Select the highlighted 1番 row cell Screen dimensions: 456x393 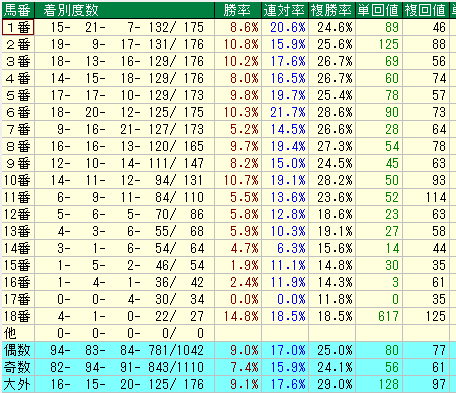pyautogui.click(x=18, y=27)
